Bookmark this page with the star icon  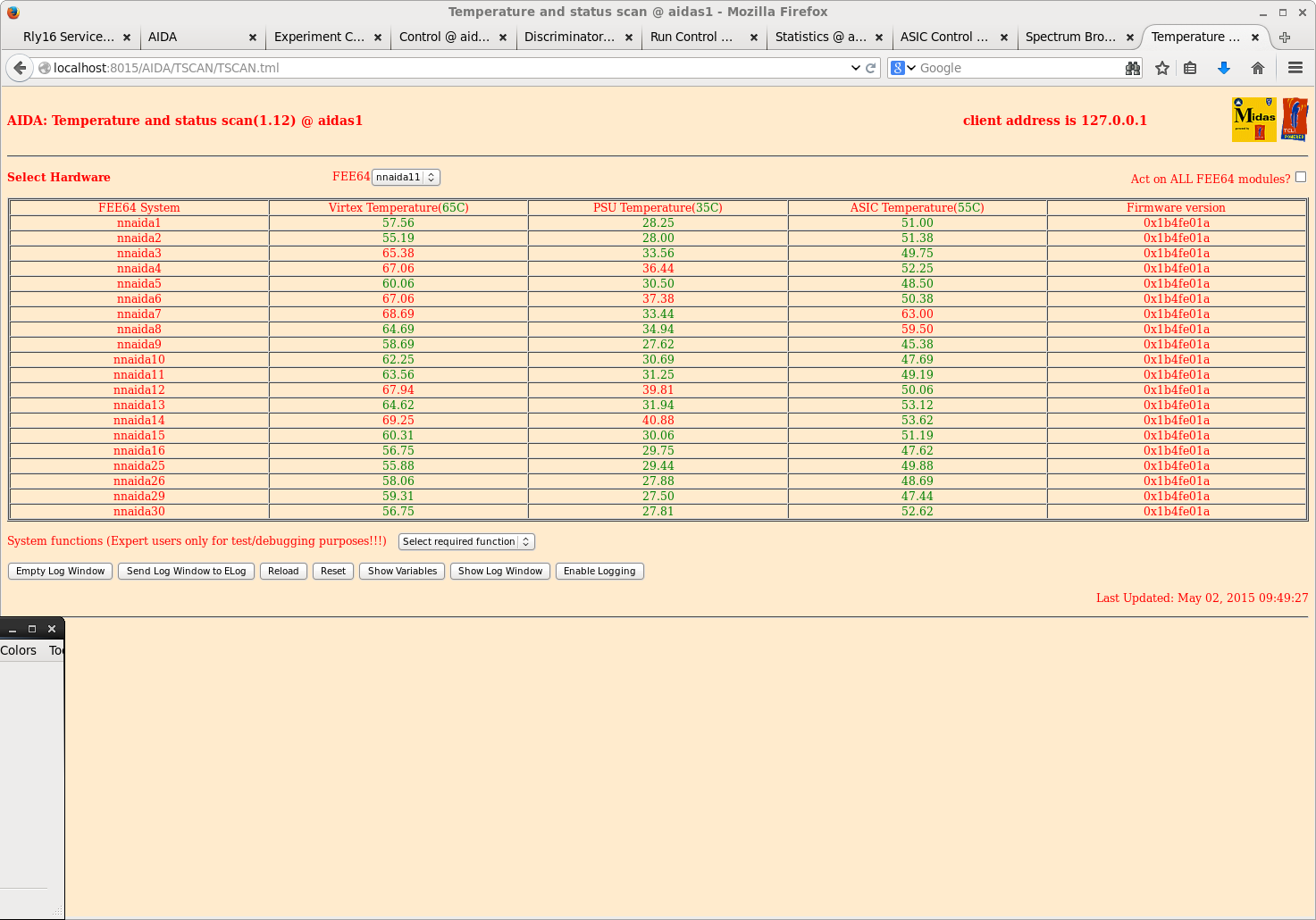click(x=1161, y=68)
